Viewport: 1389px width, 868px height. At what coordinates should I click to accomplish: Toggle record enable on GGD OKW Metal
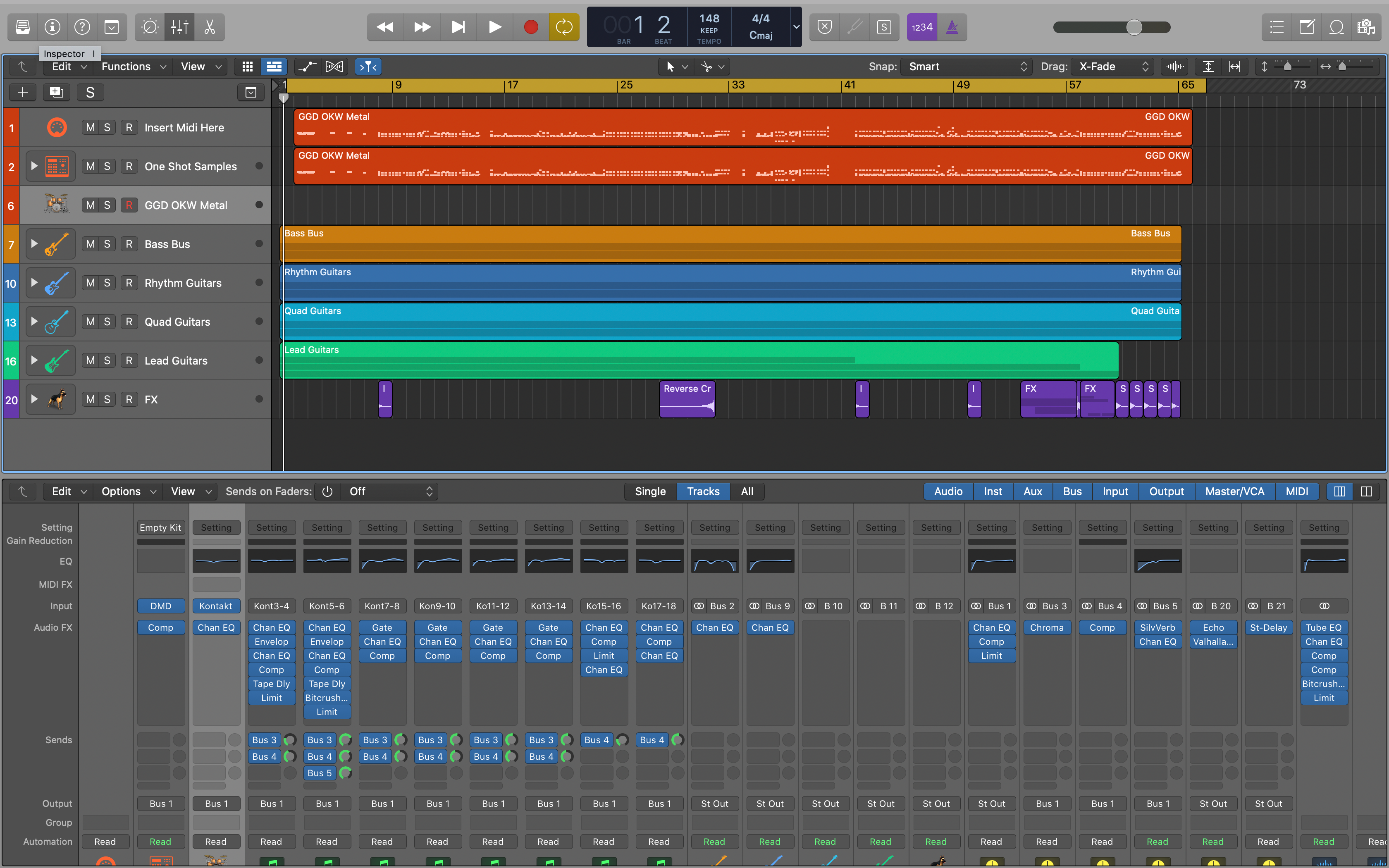tap(129, 205)
